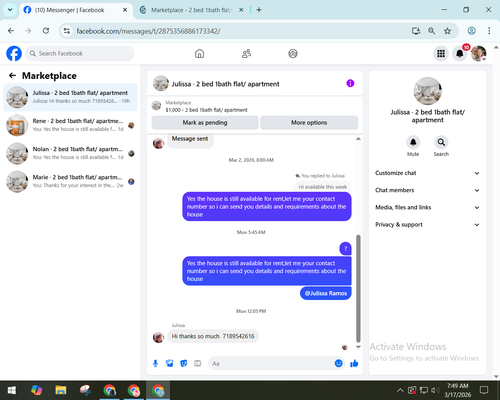Open the browser zoom magnifier icon
The image size is (500, 400).
(x=431, y=31)
